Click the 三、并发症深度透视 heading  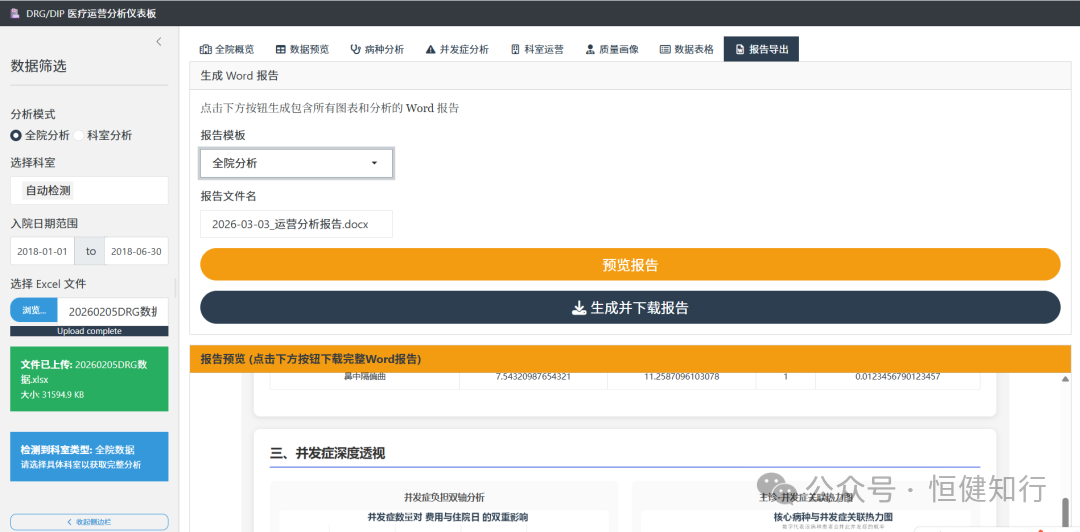(x=327, y=453)
